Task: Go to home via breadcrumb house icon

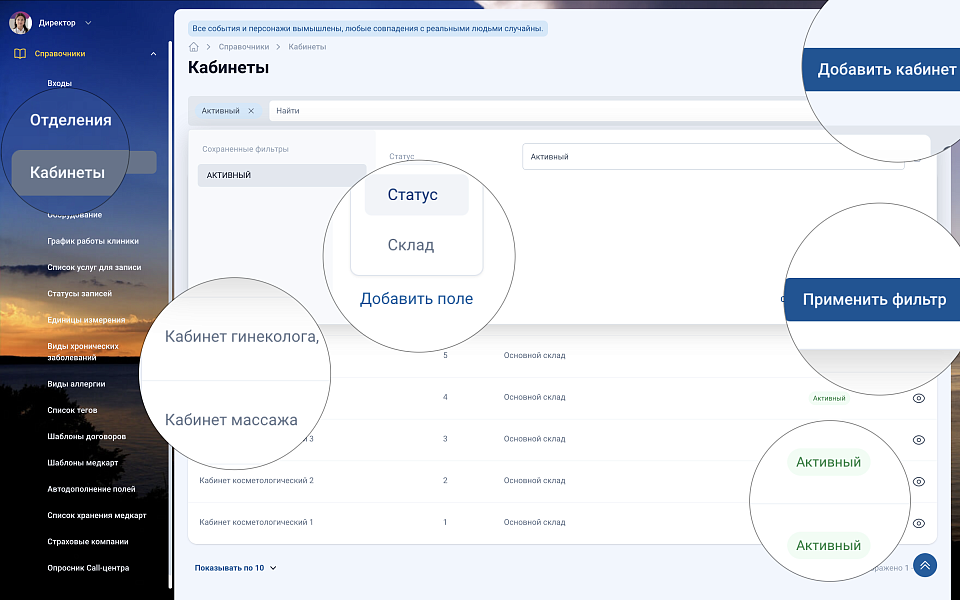Action: pos(194,47)
